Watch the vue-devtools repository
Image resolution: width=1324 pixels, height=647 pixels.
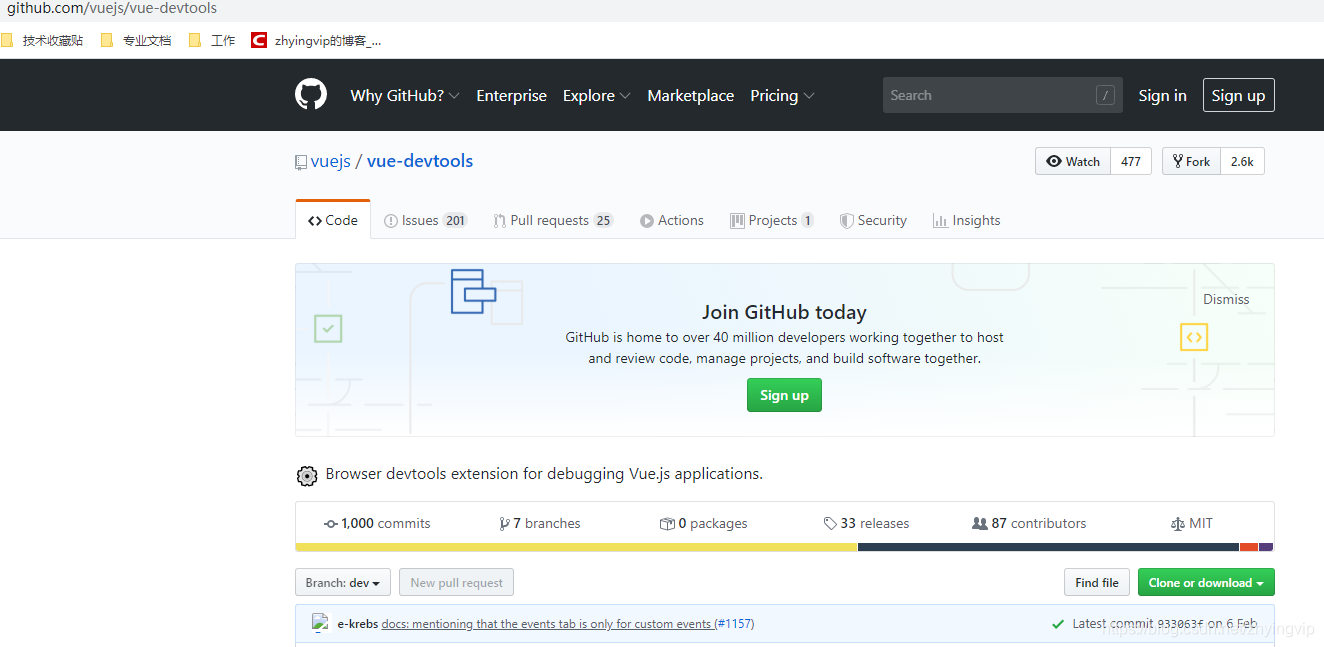tap(1073, 161)
